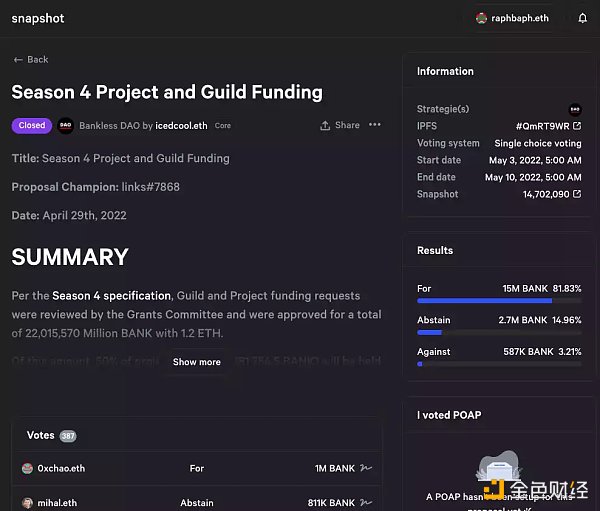Click the 'May 3, 2022, 5:00 AM' start date
The height and width of the screenshot is (511, 600).
pyautogui.click(x=535, y=160)
